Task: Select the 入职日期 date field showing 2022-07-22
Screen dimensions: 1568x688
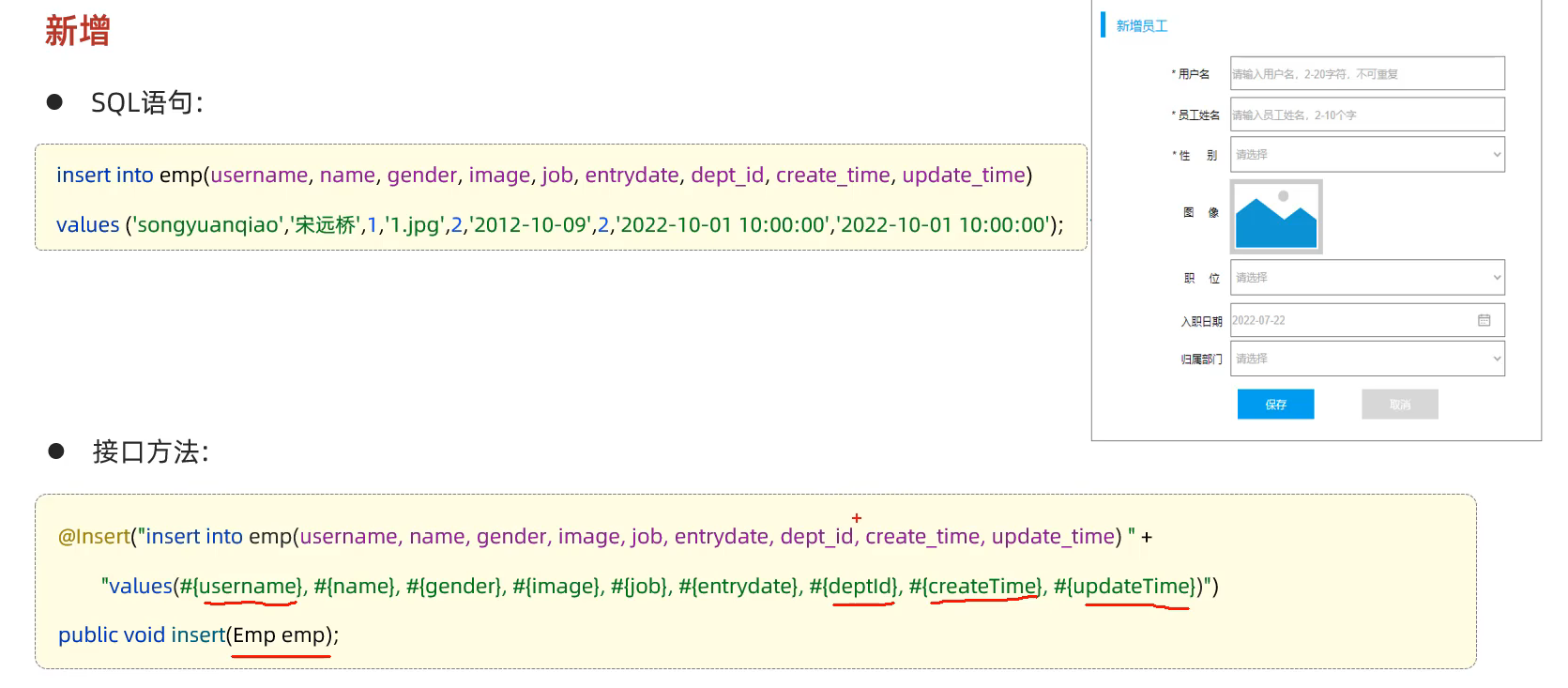Action: click(x=1351, y=320)
